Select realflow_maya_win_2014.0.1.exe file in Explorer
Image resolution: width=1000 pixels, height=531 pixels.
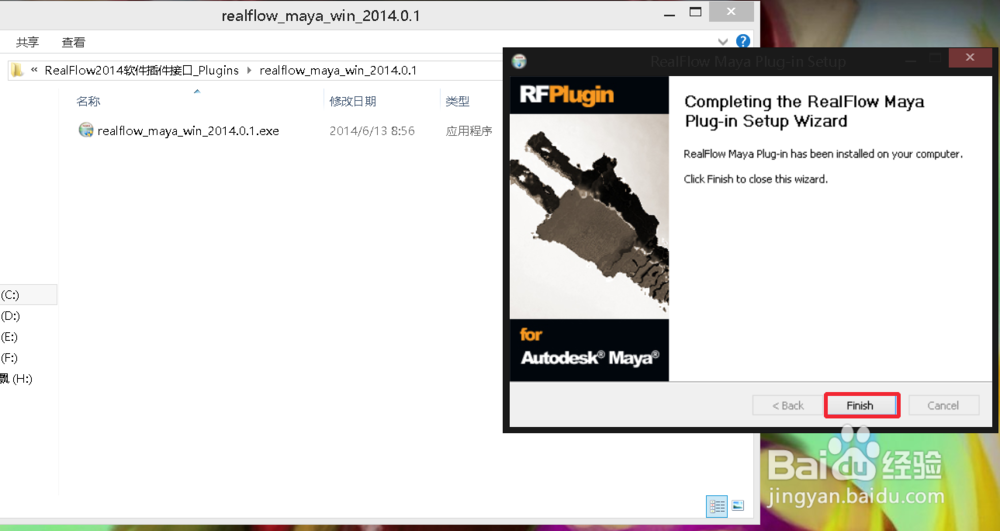pyautogui.click(x=188, y=131)
